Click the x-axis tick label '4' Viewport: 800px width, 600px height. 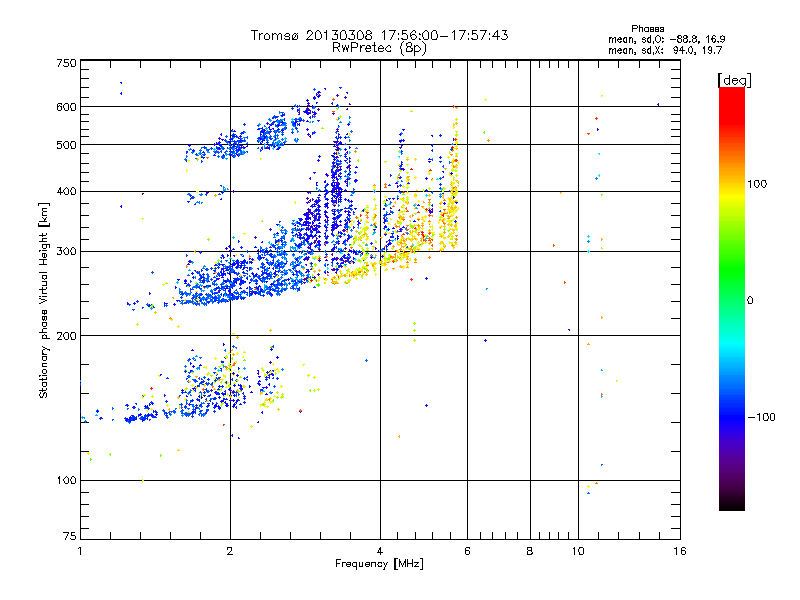380,551
